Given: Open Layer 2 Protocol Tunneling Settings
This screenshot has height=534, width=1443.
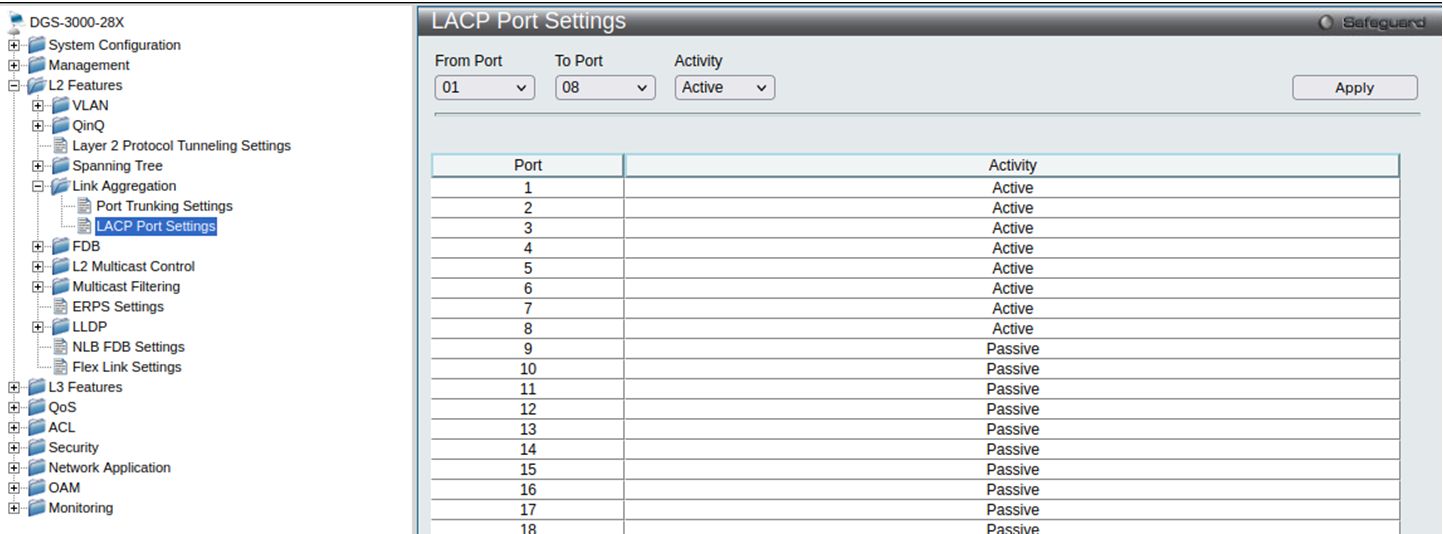Looking at the screenshot, I should [x=181, y=146].
